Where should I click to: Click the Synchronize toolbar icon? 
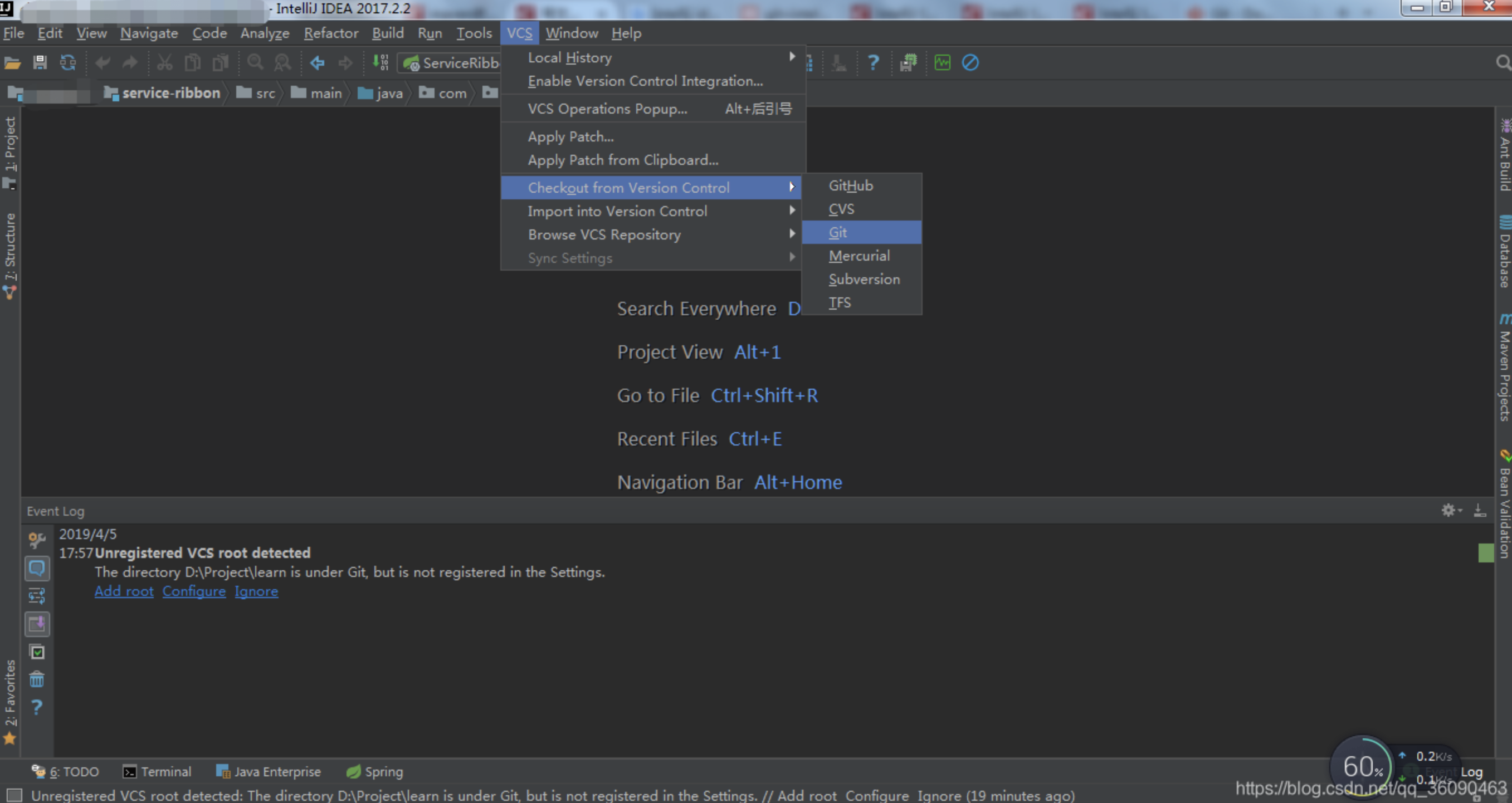click(68, 62)
